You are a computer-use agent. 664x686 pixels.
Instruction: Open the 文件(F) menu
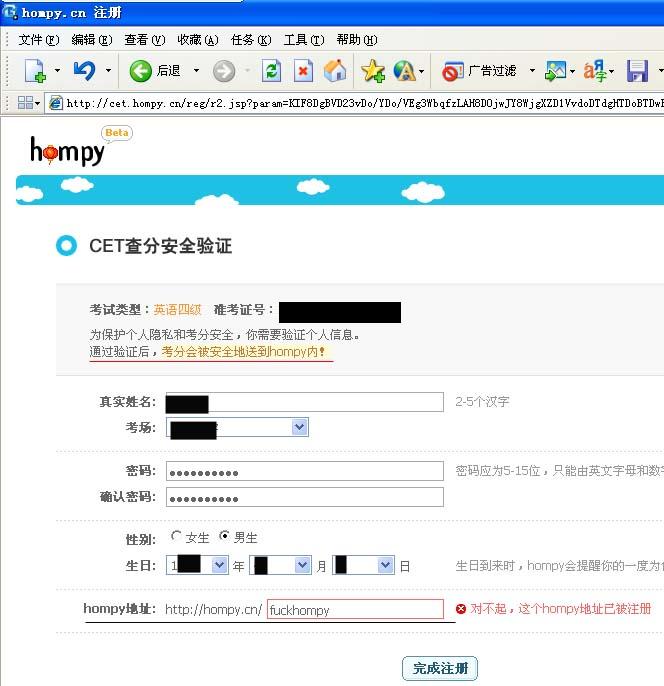coord(38,40)
